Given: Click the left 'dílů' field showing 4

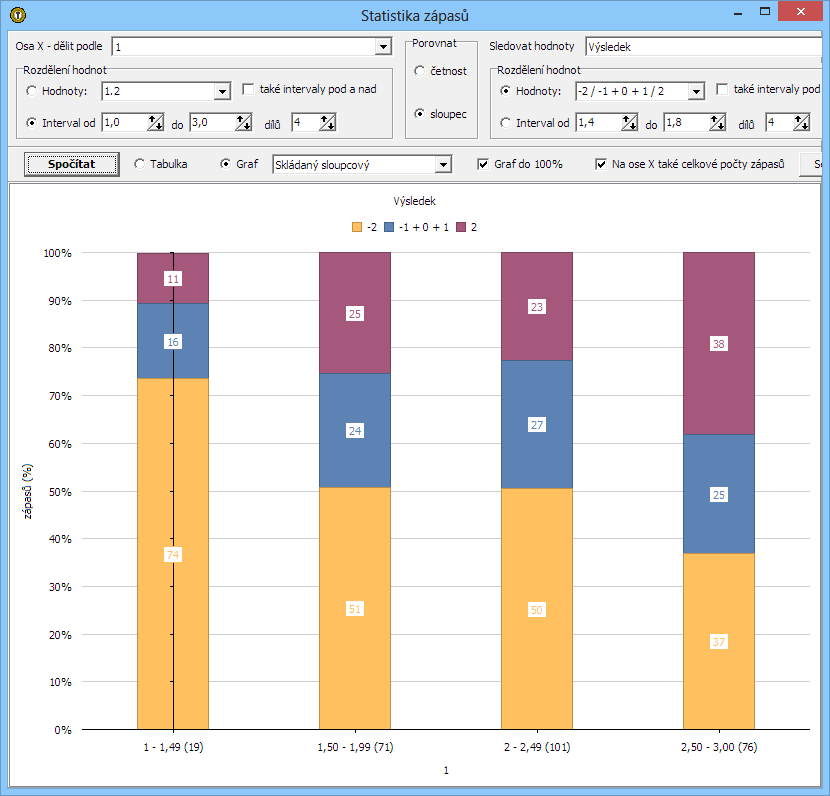Looking at the screenshot, I should click(x=306, y=122).
